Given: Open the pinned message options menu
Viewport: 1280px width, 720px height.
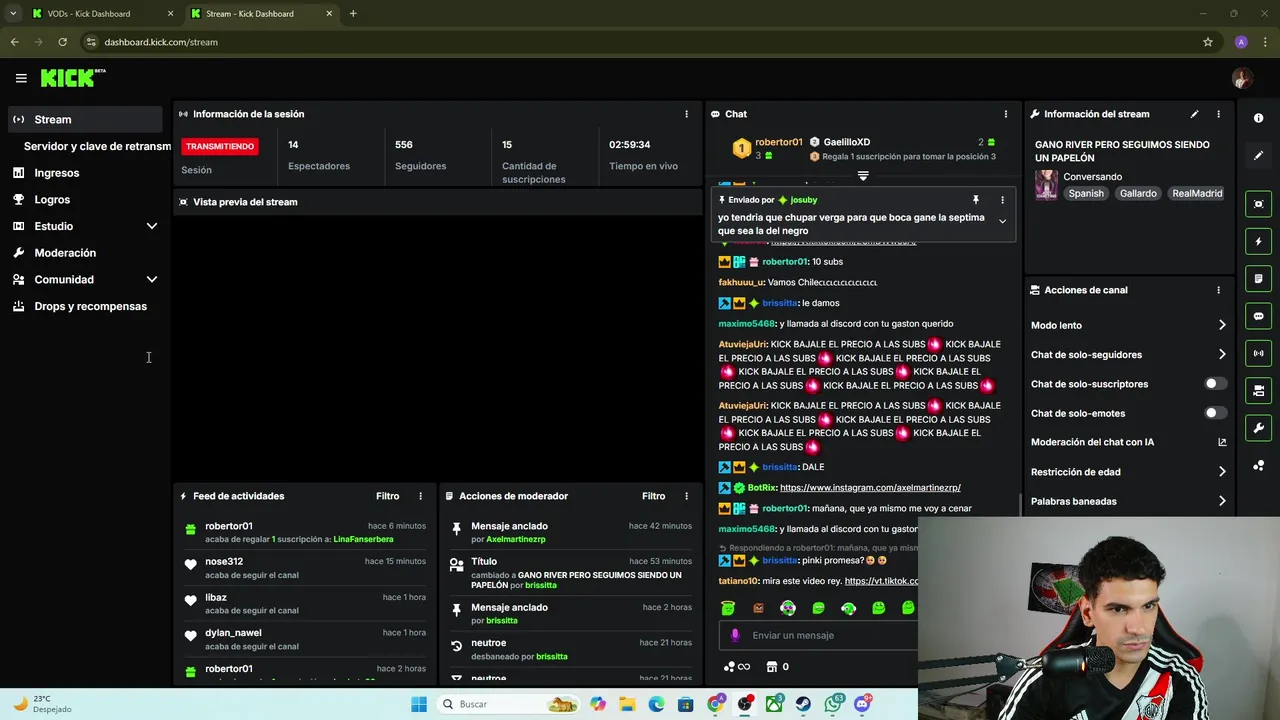Looking at the screenshot, I should (1002, 200).
